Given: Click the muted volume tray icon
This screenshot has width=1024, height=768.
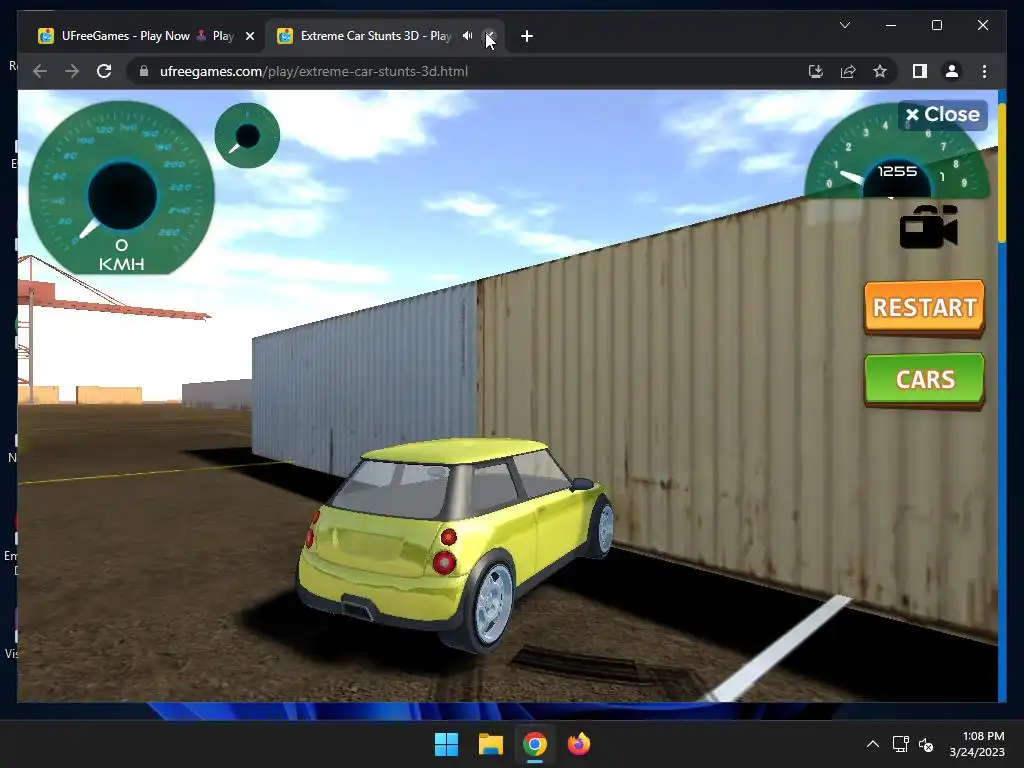Looking at the screenshot, I should click(926, 744).
